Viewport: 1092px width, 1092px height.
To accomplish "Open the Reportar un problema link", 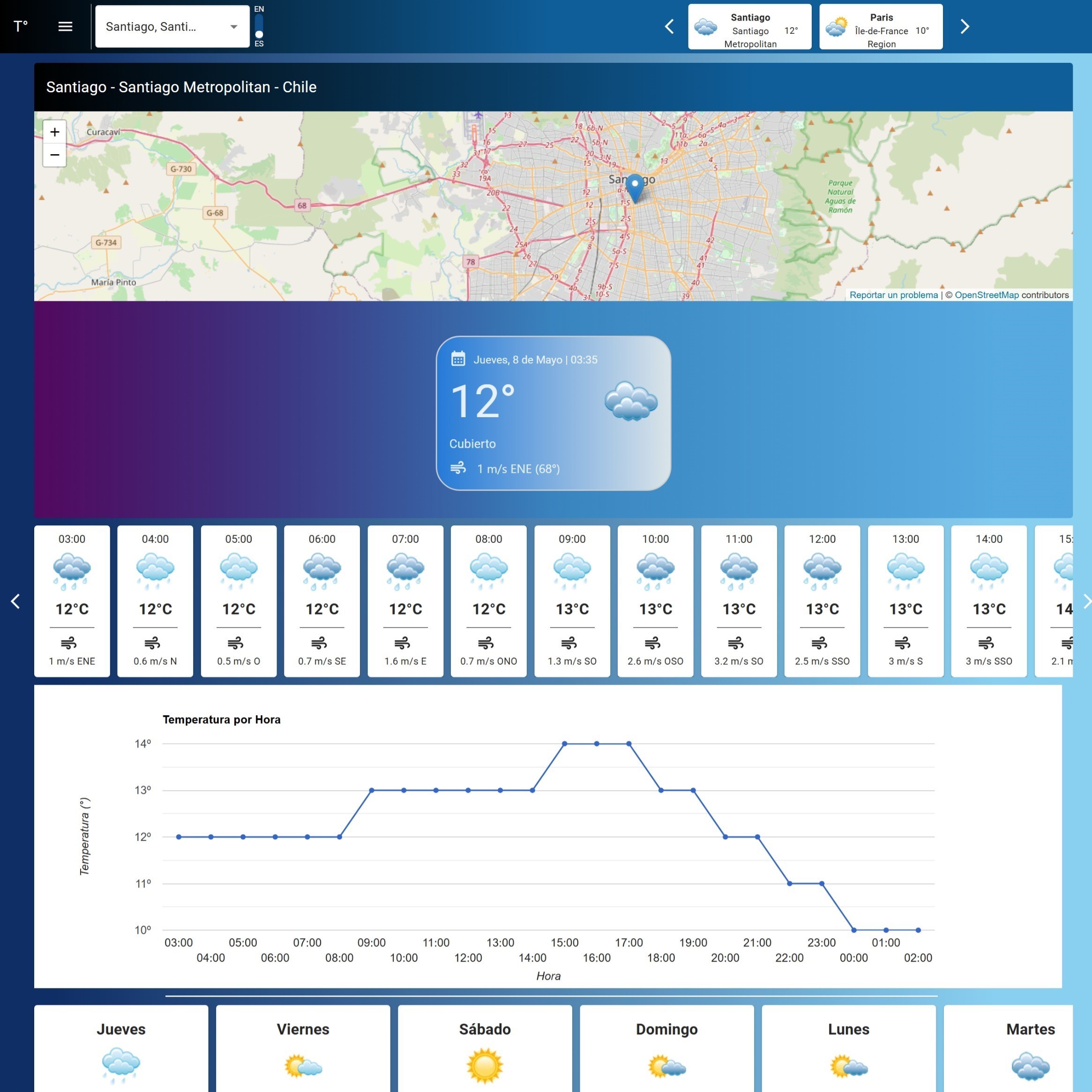I will click(x=893, y=294).
